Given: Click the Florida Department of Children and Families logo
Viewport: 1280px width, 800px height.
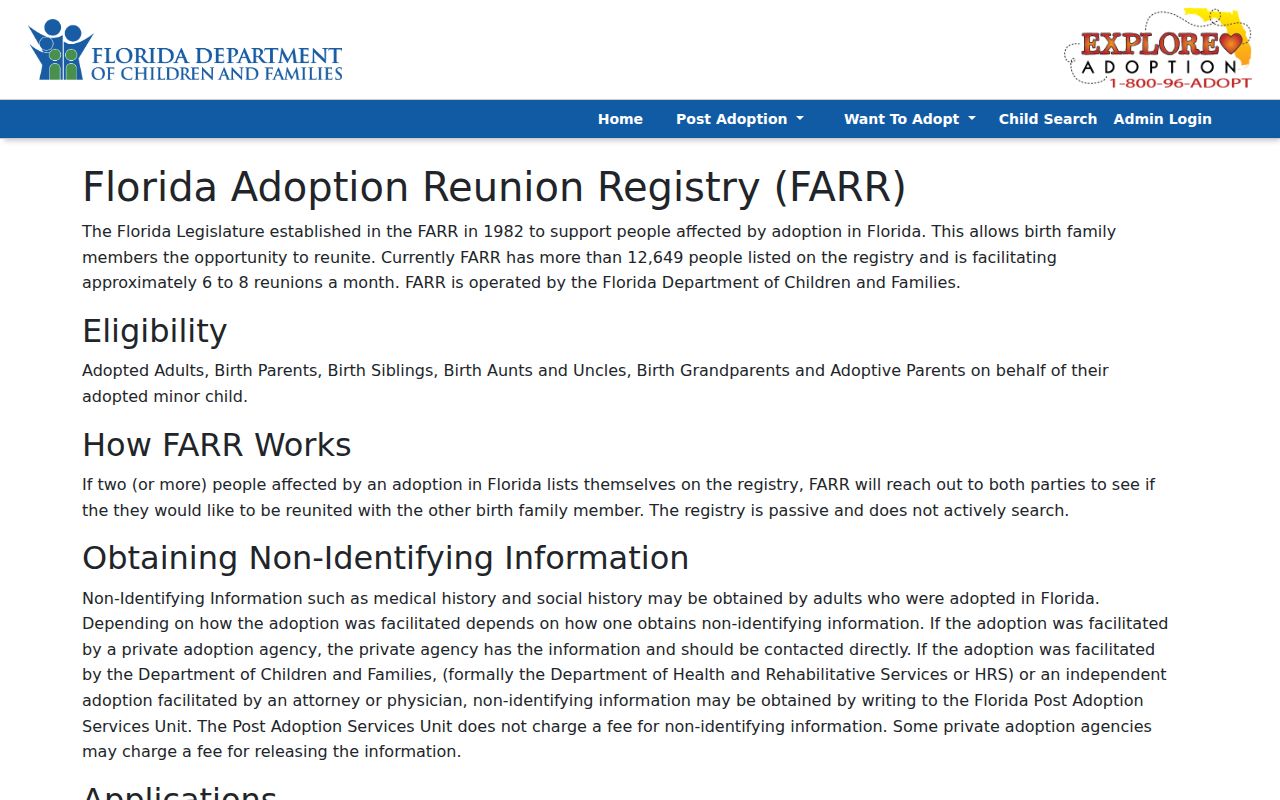Looking at the screenshot, I should pos(186,50).
